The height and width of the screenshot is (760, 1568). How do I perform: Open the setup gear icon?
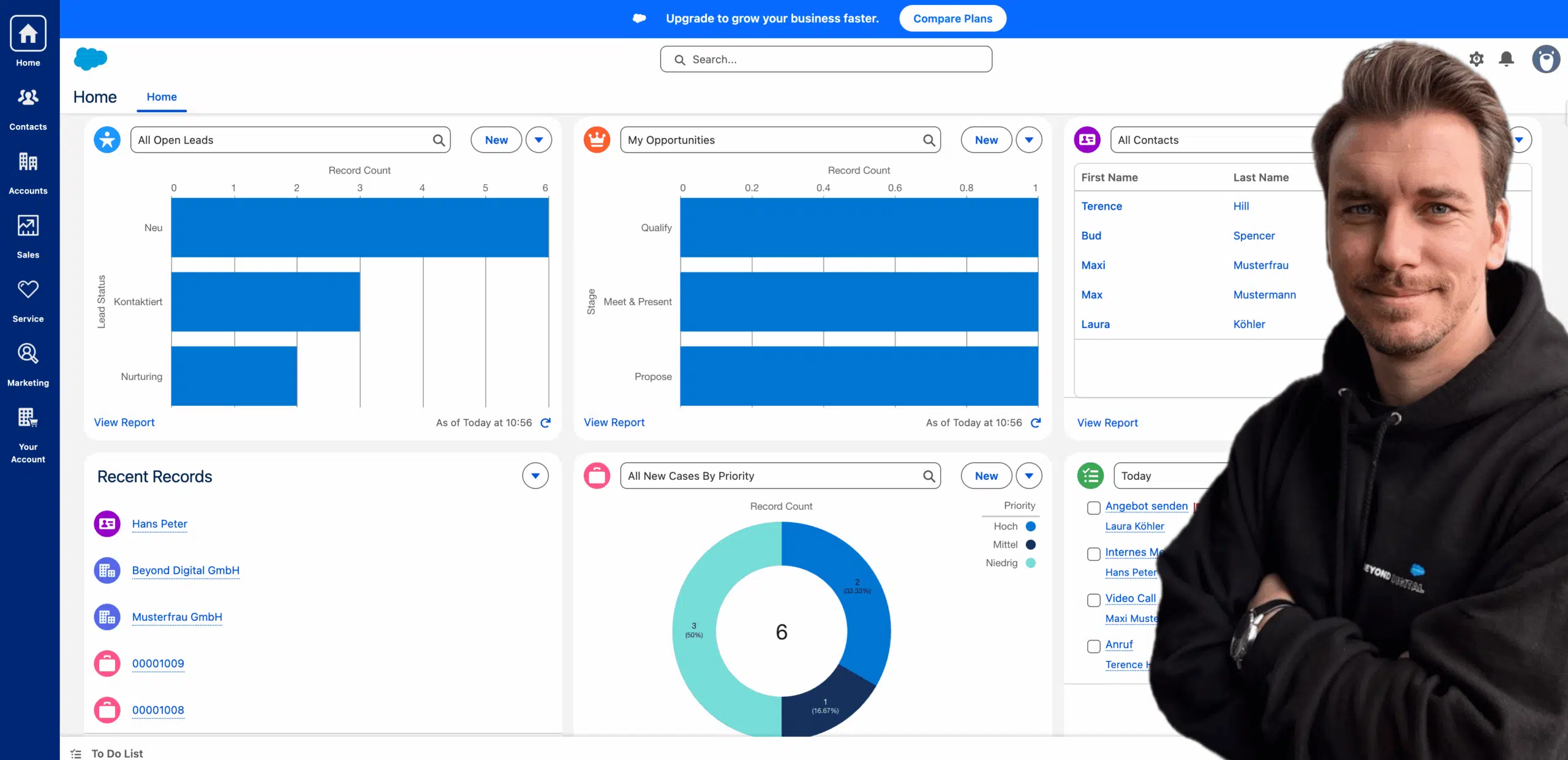point(1476,59)
